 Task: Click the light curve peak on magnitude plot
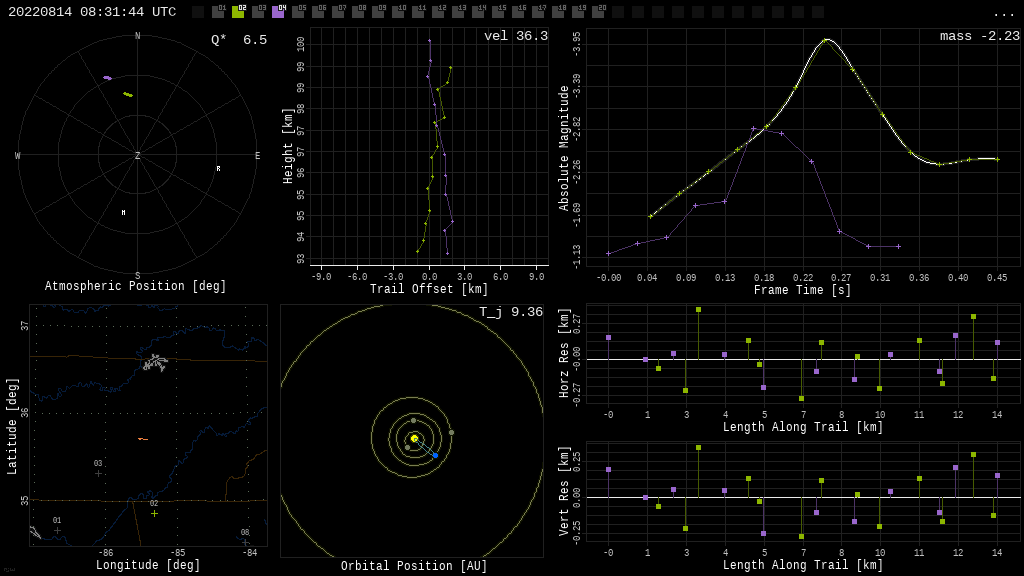click(x=825, y=39)
